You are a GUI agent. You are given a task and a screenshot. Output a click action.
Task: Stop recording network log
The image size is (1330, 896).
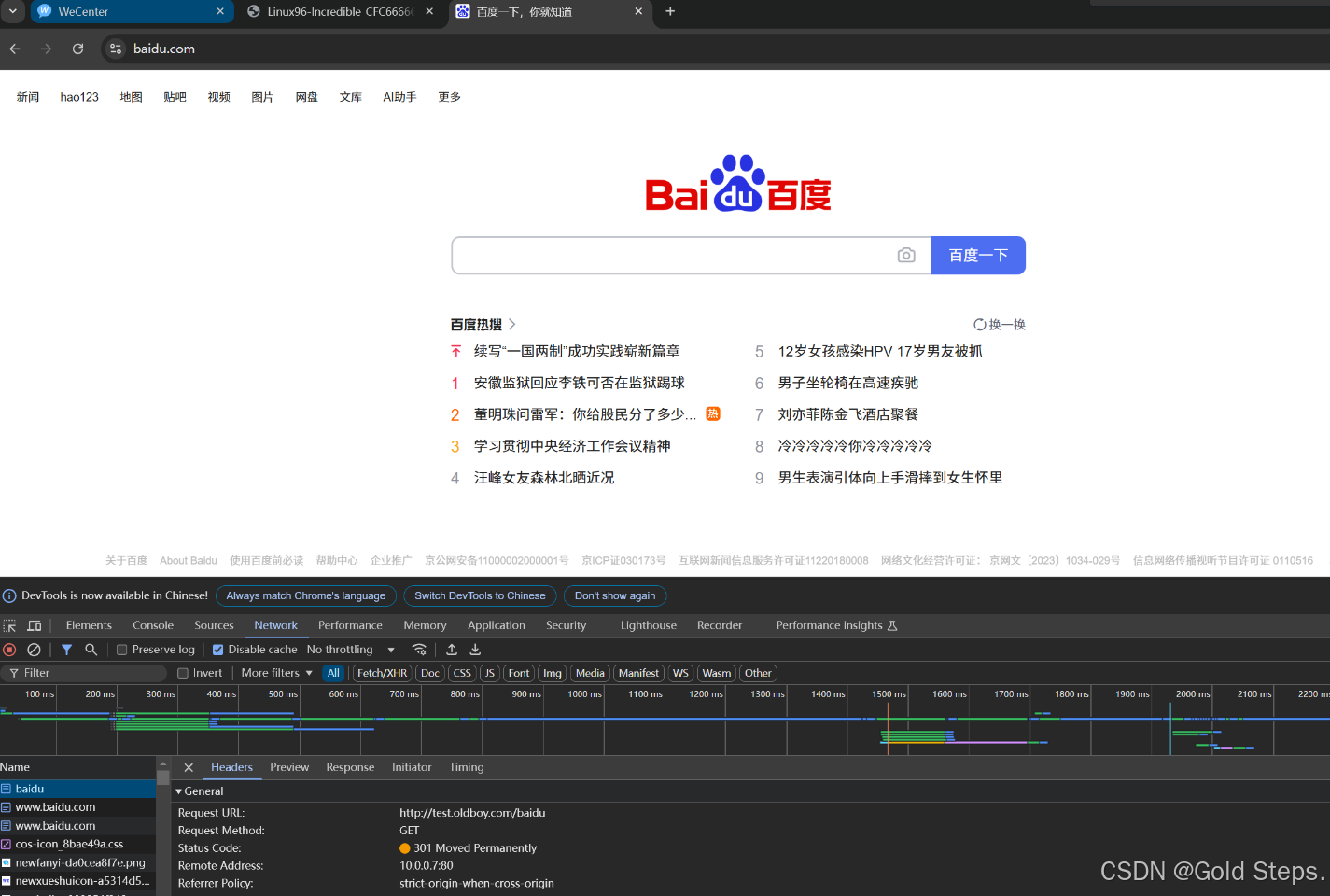pos(10,650)
